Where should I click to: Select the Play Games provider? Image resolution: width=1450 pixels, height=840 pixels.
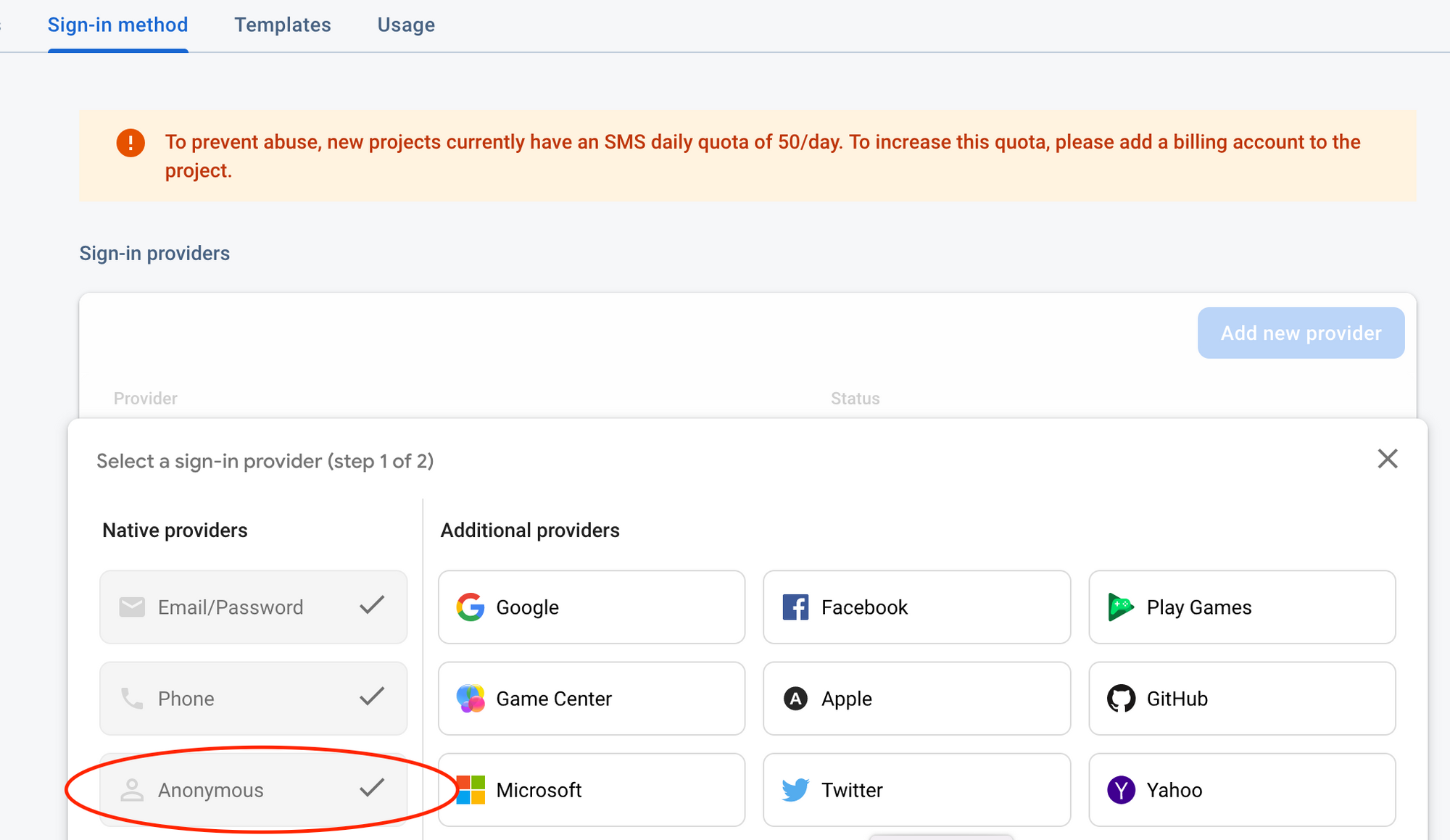pos(1242,607)
